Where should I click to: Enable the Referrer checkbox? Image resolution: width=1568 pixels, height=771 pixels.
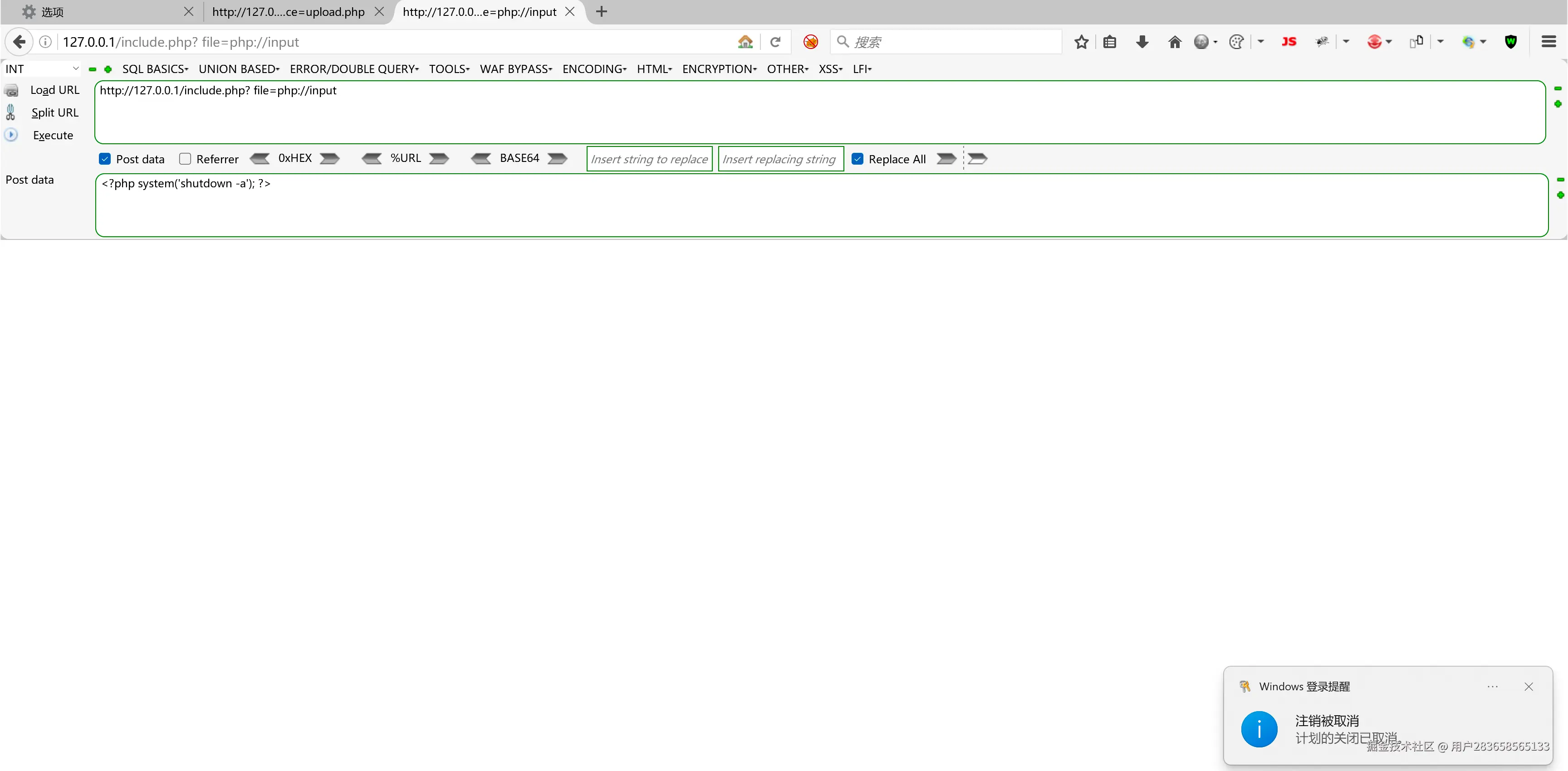pos(185,160)
